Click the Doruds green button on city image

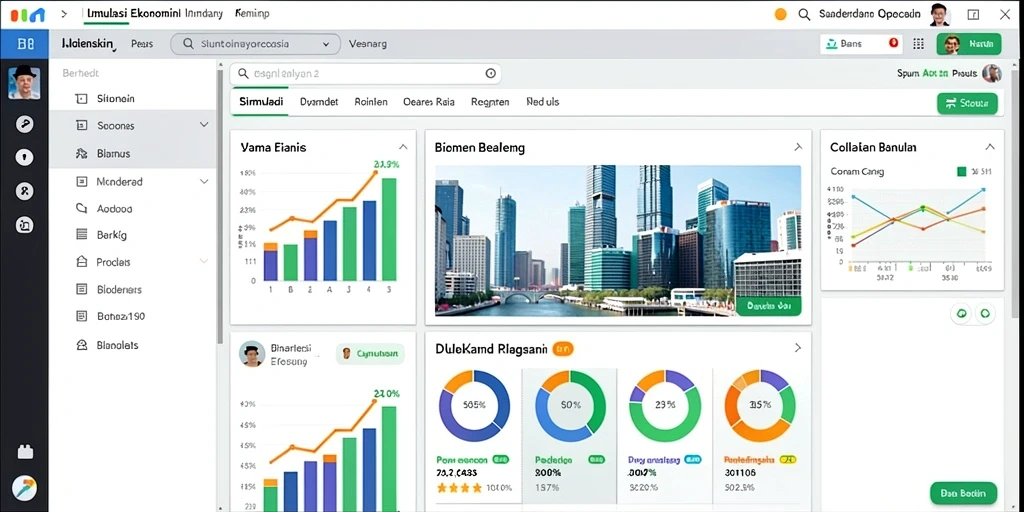(x=769, y=305)
